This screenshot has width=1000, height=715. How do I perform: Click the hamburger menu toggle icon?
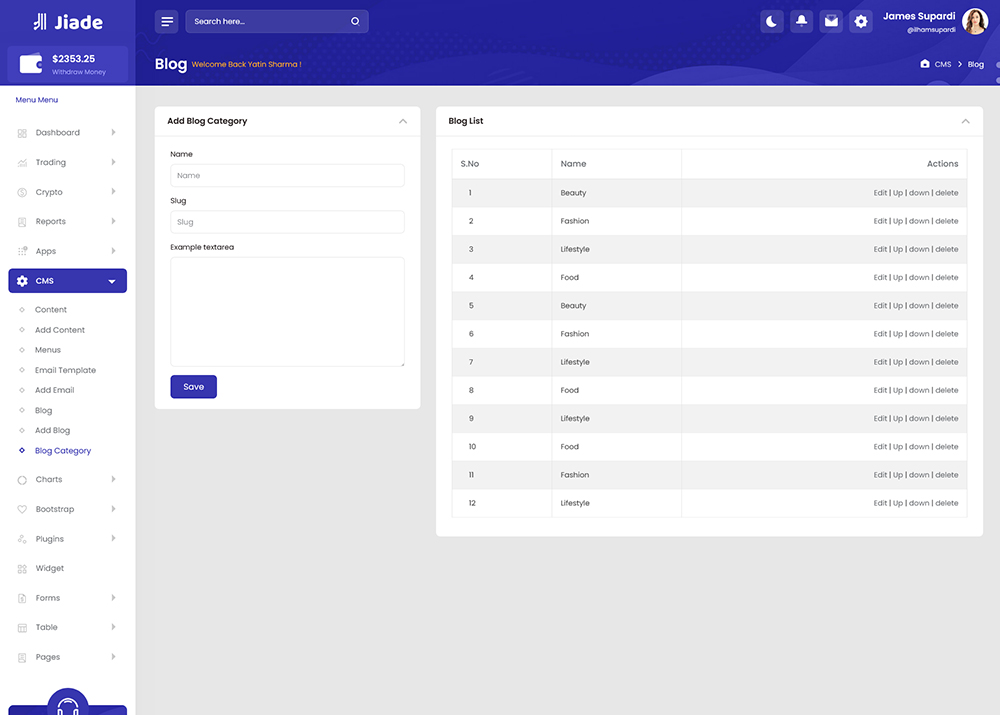(x=167, y=21)
